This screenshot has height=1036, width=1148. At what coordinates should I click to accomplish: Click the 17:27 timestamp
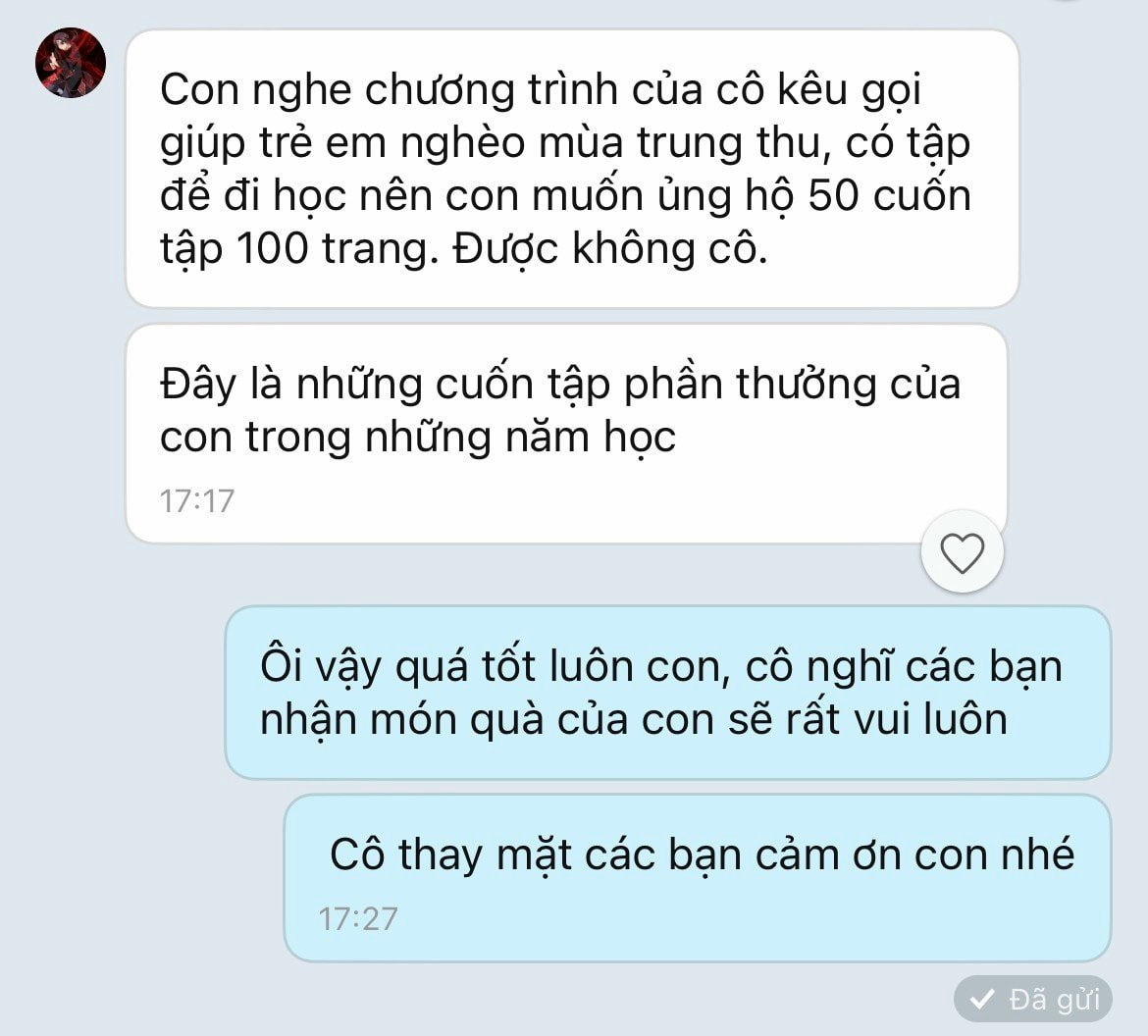(x=358, y=919)
